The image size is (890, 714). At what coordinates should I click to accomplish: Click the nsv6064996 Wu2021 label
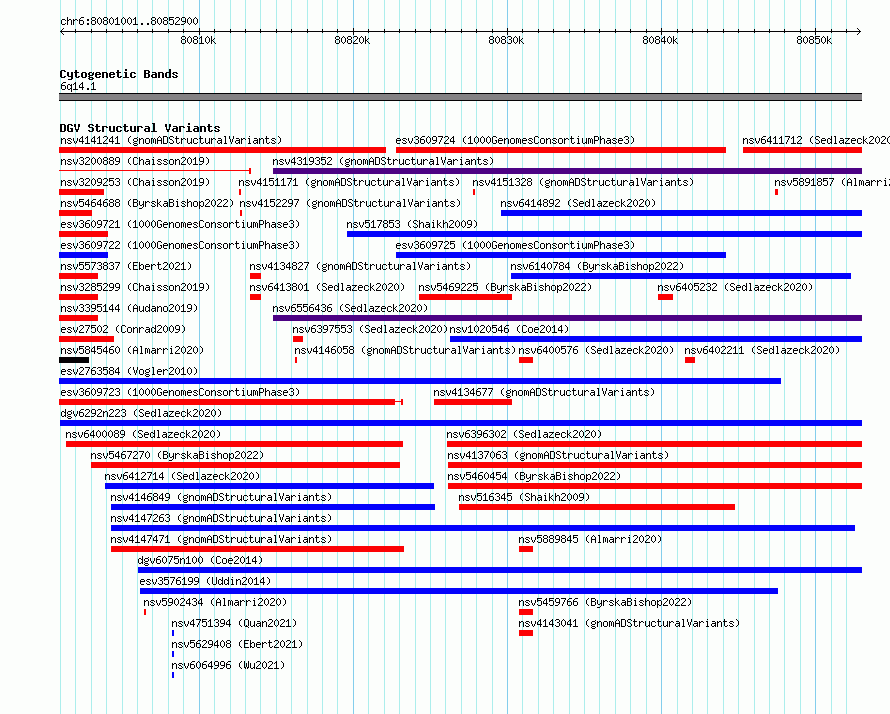pyautogui.click(x=228, y=665)
